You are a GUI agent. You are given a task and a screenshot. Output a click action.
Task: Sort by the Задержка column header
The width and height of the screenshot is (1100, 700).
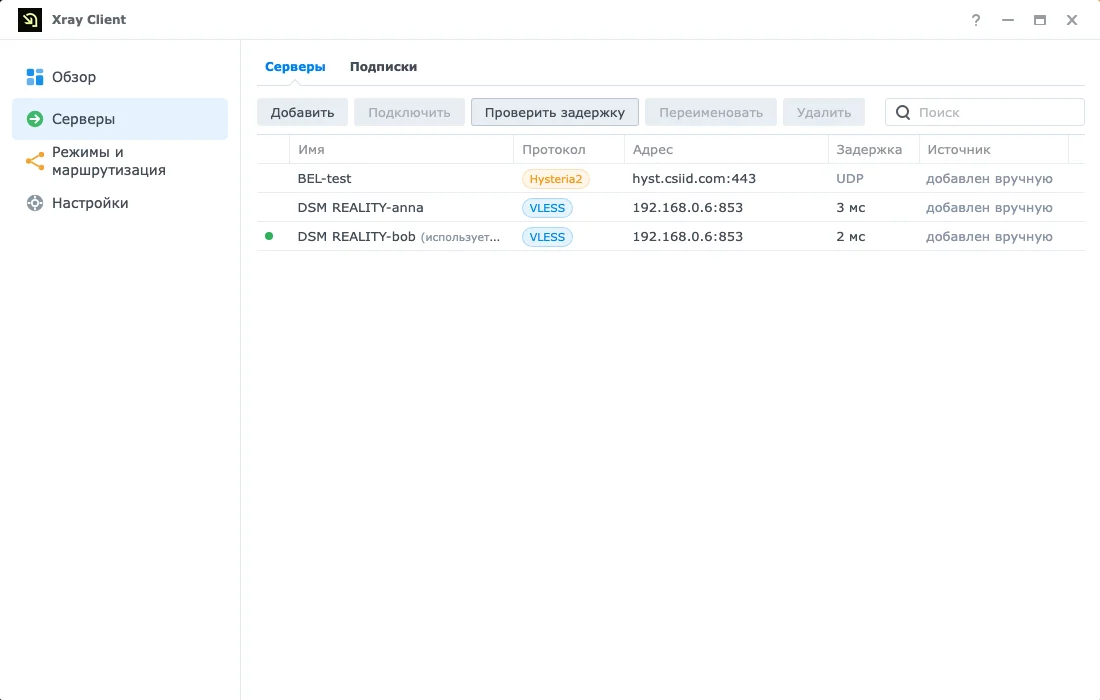(x=873, y=149)
